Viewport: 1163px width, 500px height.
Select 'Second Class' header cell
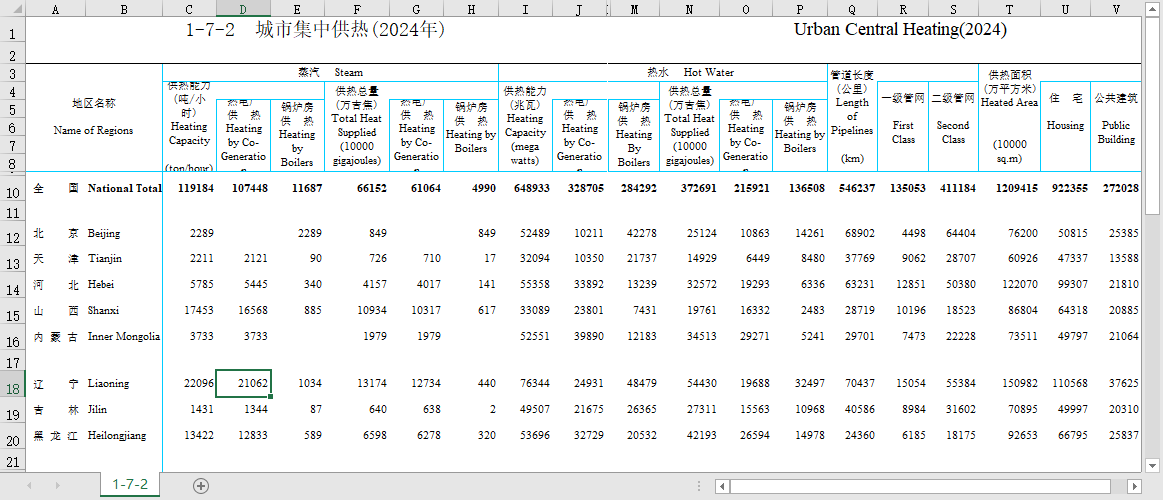[x=953, y=126]
